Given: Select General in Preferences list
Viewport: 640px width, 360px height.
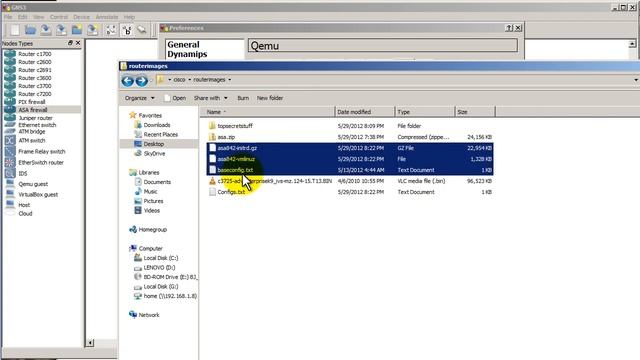Looking at the screenshot, I should coord(183,44).
